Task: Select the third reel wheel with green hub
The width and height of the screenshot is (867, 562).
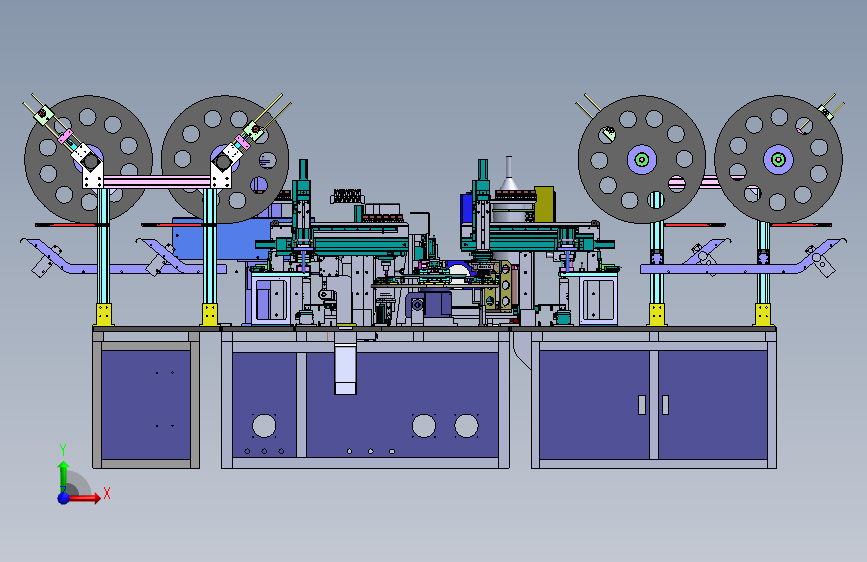Action: click(x=641, y=159)
